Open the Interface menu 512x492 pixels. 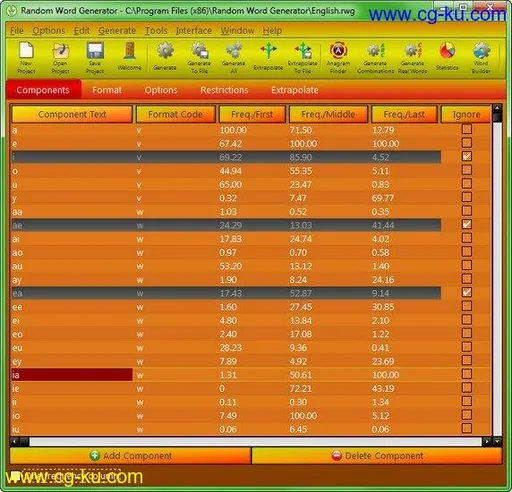[x=194, y=31]
